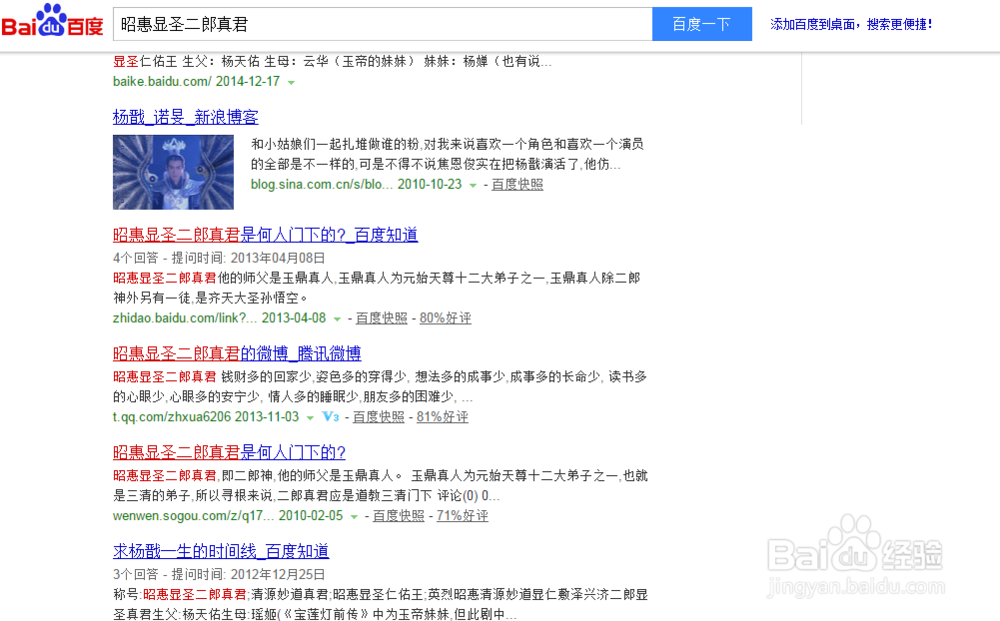Viewport: 1000px width, 621px height.
Task: Expand dropdown arrow after wenwen.sogou.com 2010-02-05
Action: click(x=354, y=516)
